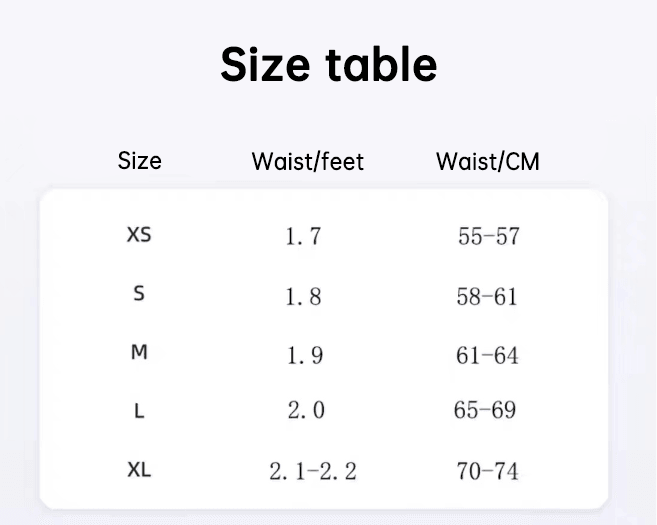This screenshot has height=525, width=657.
Task: Choose the XL size label
Action: coord(139,469)
